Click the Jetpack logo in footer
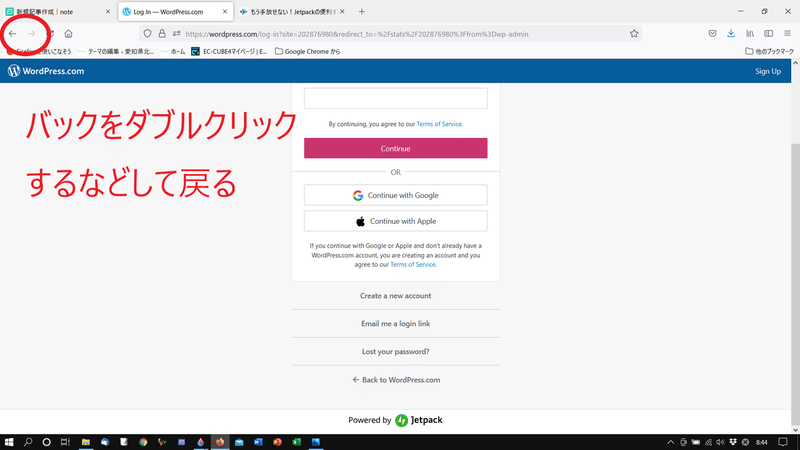Screen dimensions: 800x450 coord(418,420)
